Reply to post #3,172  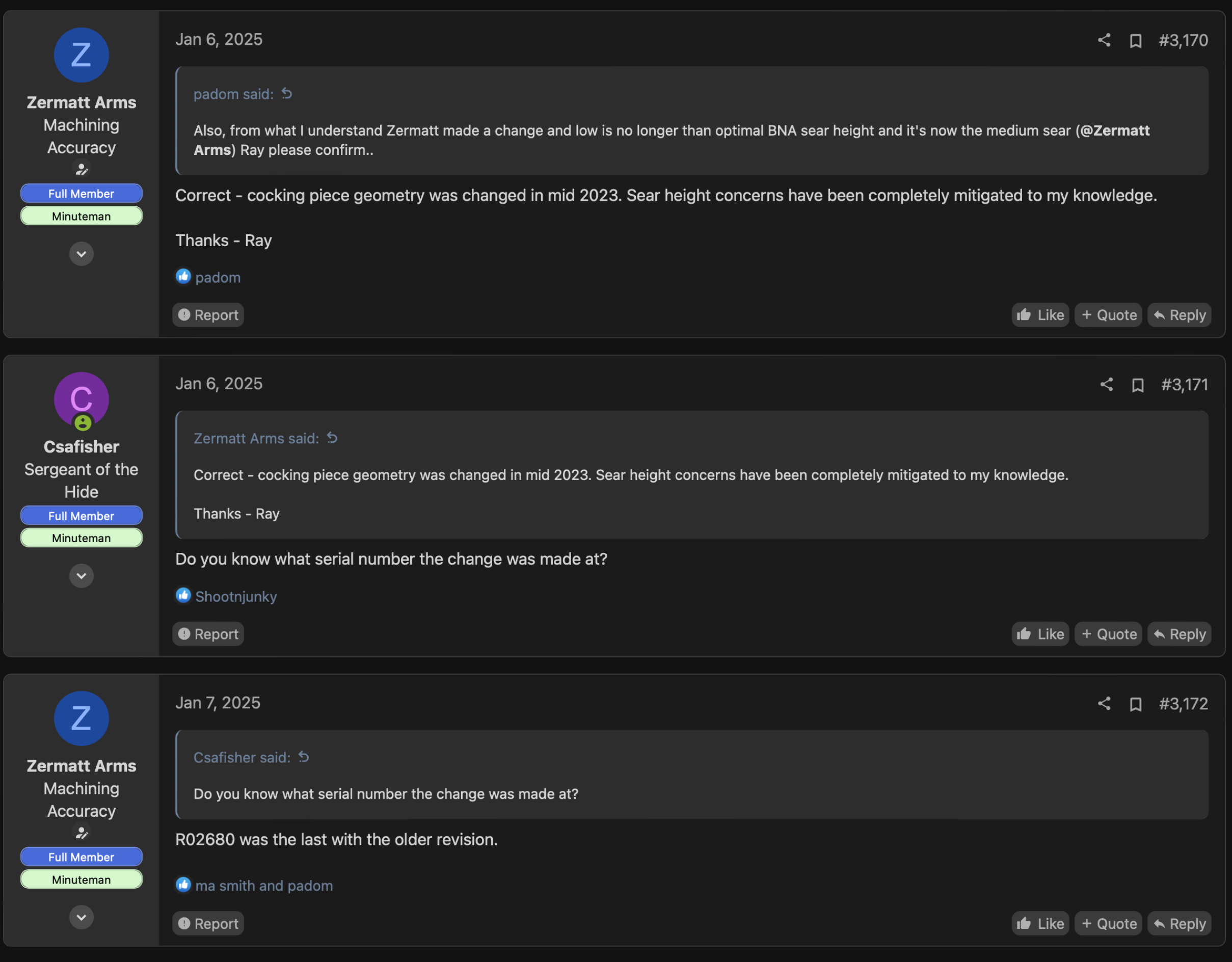(x=1179, y=924)
